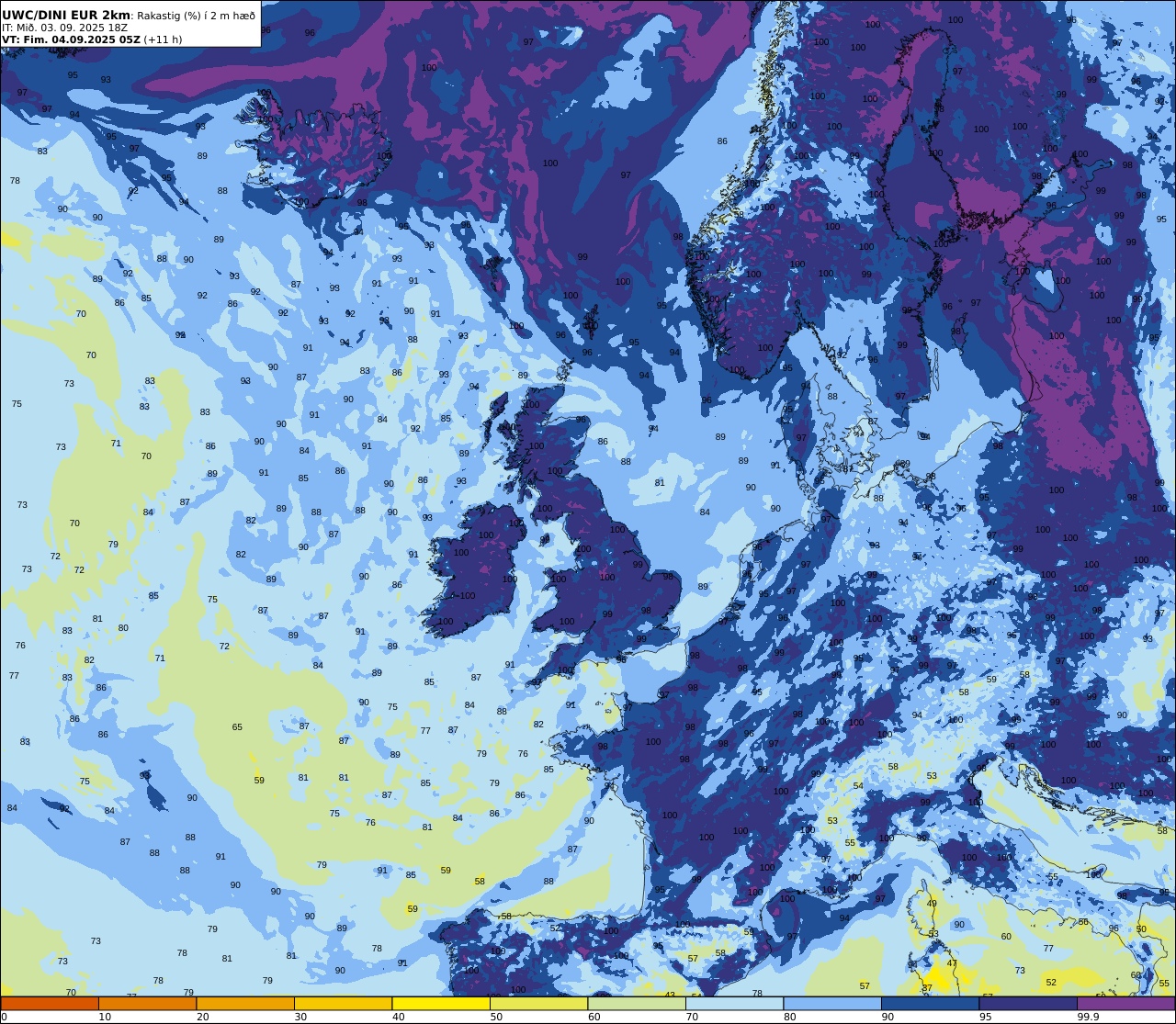Click the '(+11 h)' forecast offset text
The height and width of the screenshot is (1024, 1176).
tap(164, 39)
